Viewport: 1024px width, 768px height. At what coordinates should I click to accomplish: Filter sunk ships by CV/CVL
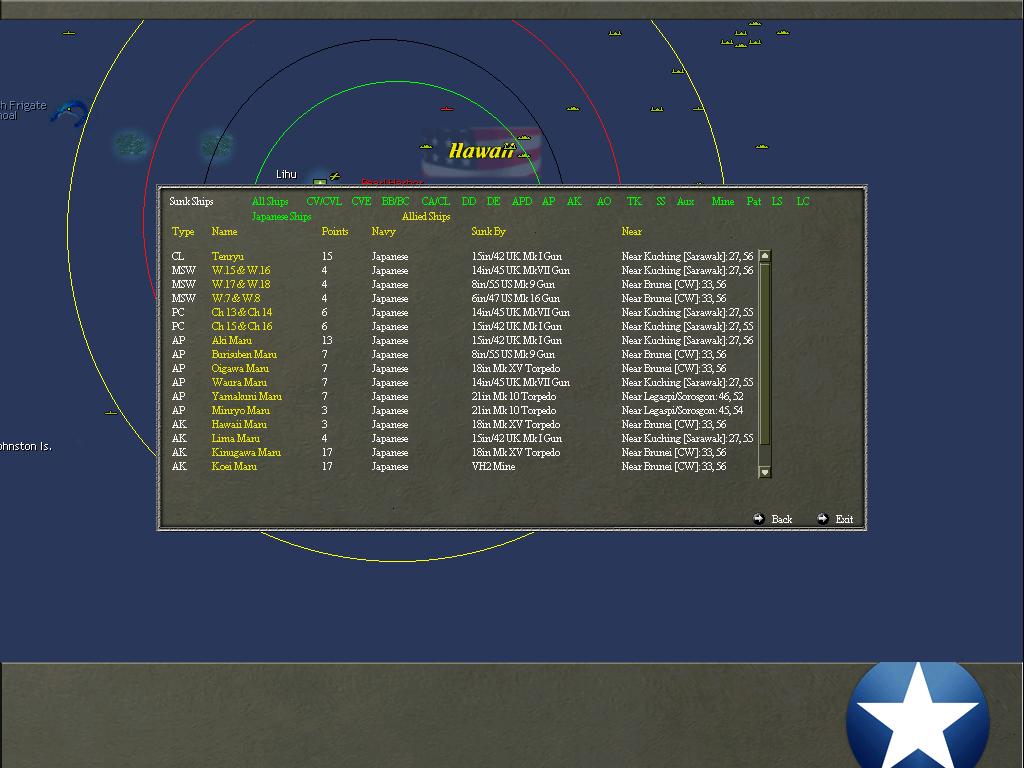(324, 201)
